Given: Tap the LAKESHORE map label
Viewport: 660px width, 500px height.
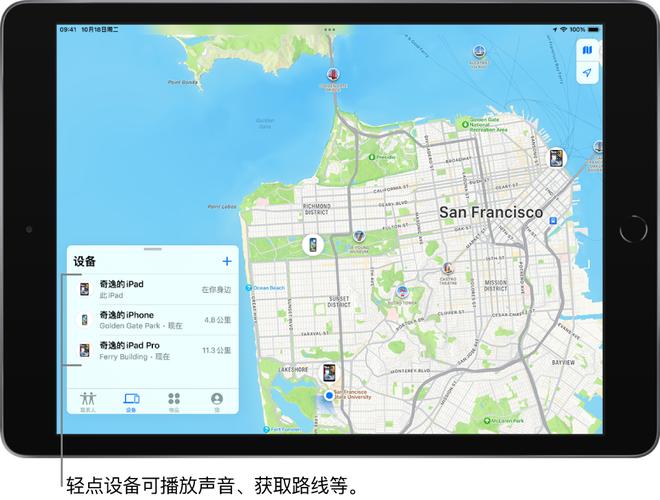Looking at the screenshot, I should (293, 370).
